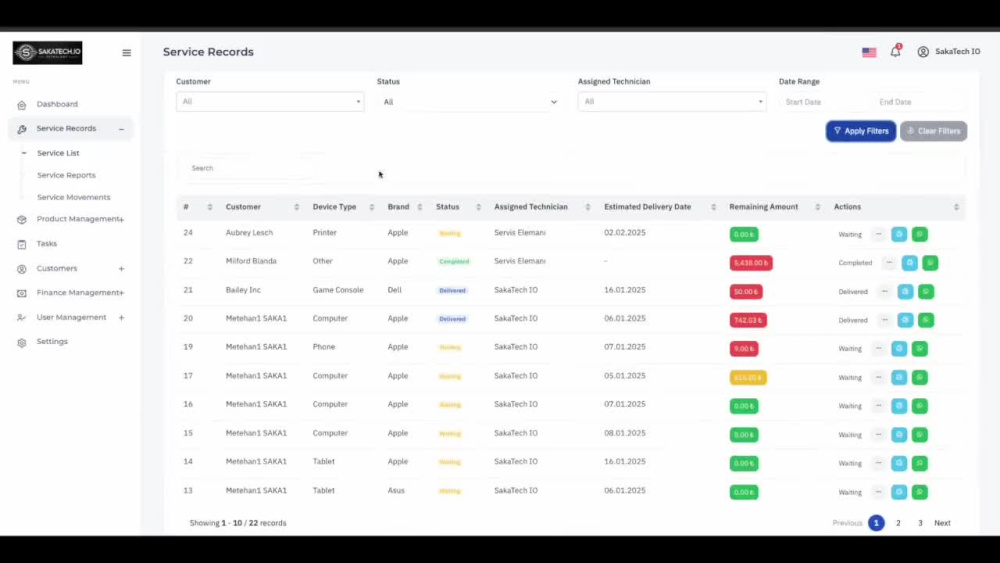Open Service List in sidebar
Image resolution: width=1000 pixels, height=563 pixels.
point(58,154)
